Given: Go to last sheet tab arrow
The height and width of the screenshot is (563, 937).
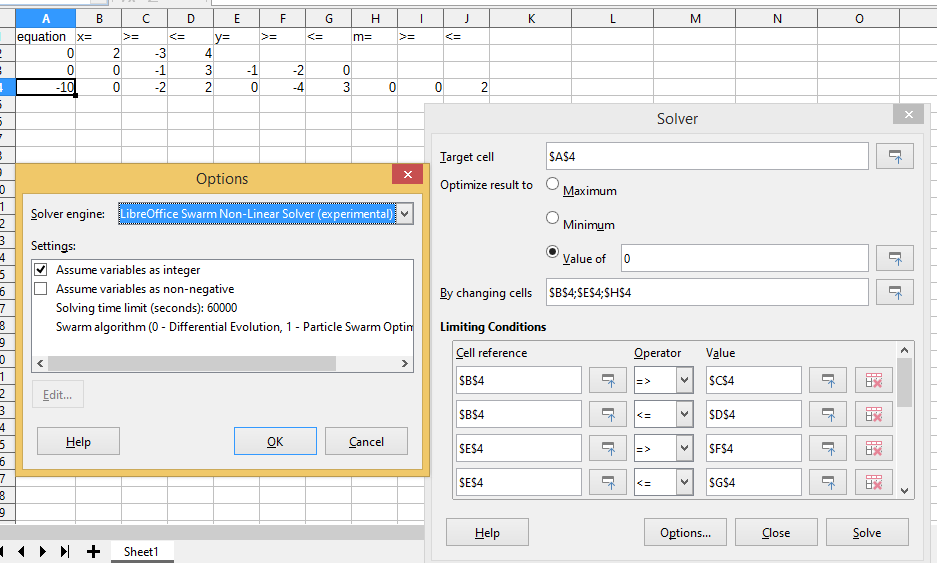Looking at the screenshot, I should [x=65, y=551].
